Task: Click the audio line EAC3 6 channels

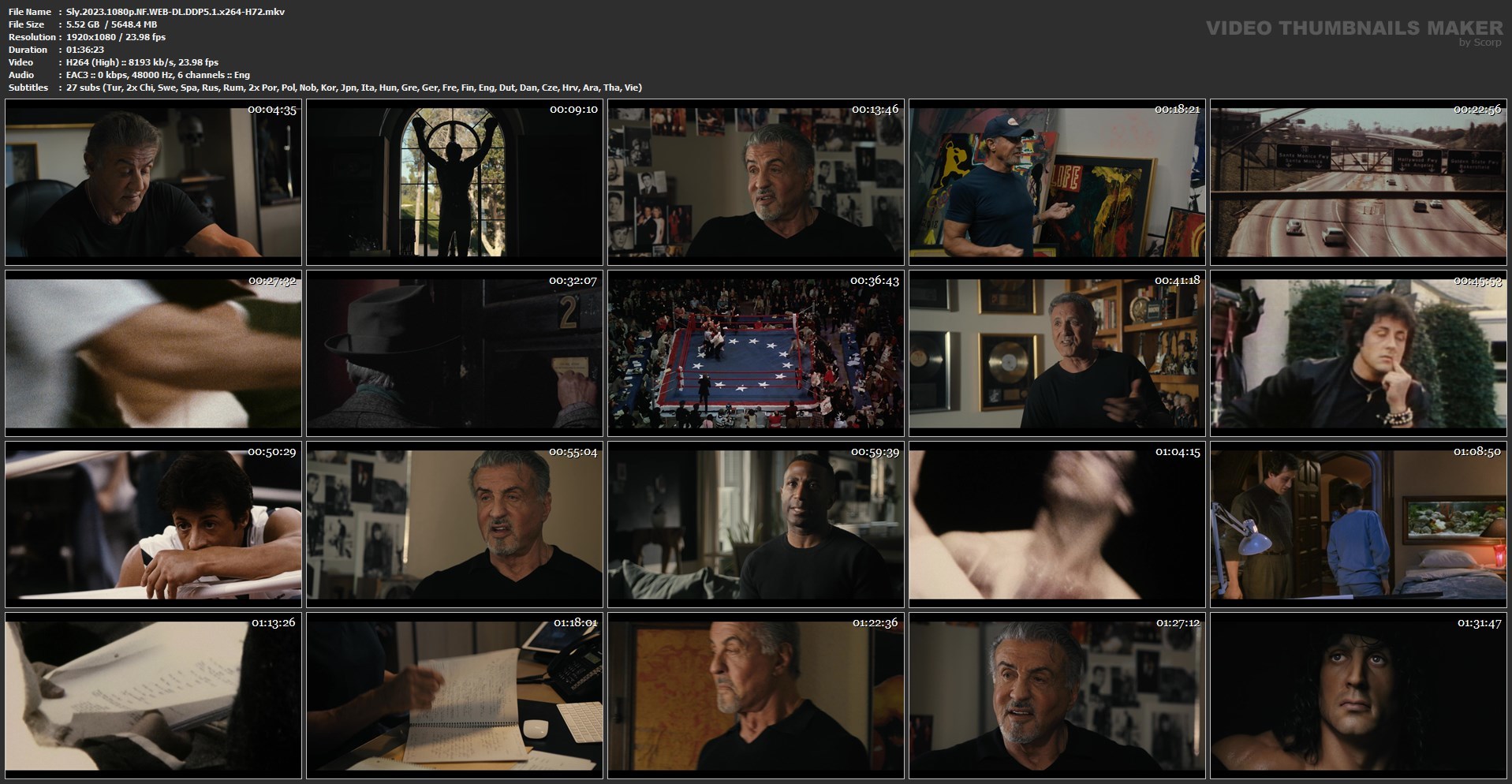Action: (x=158, y=75)
